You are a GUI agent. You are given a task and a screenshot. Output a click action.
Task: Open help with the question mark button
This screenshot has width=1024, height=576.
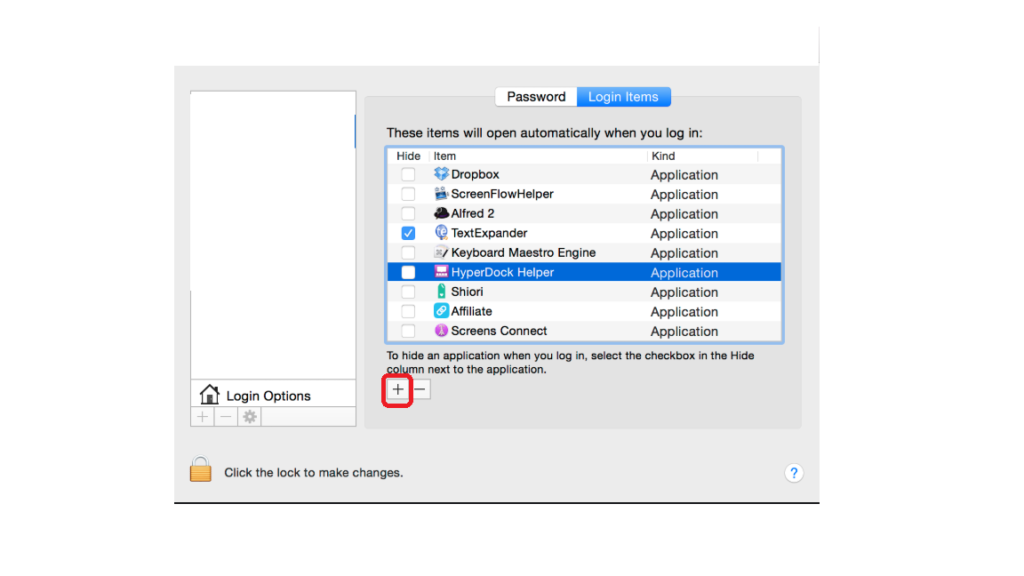pos(794,473)
